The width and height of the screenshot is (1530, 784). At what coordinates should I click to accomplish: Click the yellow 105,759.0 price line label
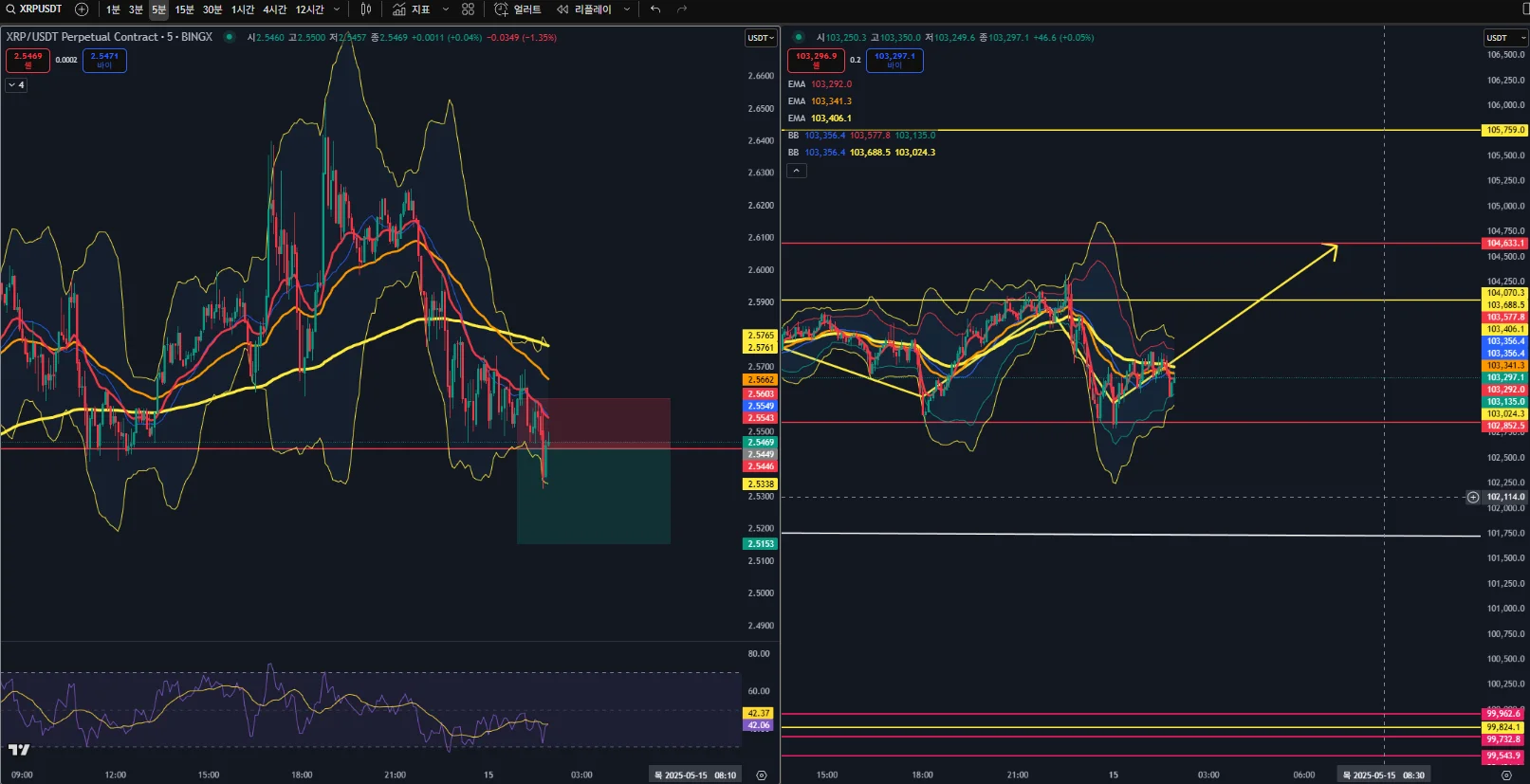(x=1504, y=130)
